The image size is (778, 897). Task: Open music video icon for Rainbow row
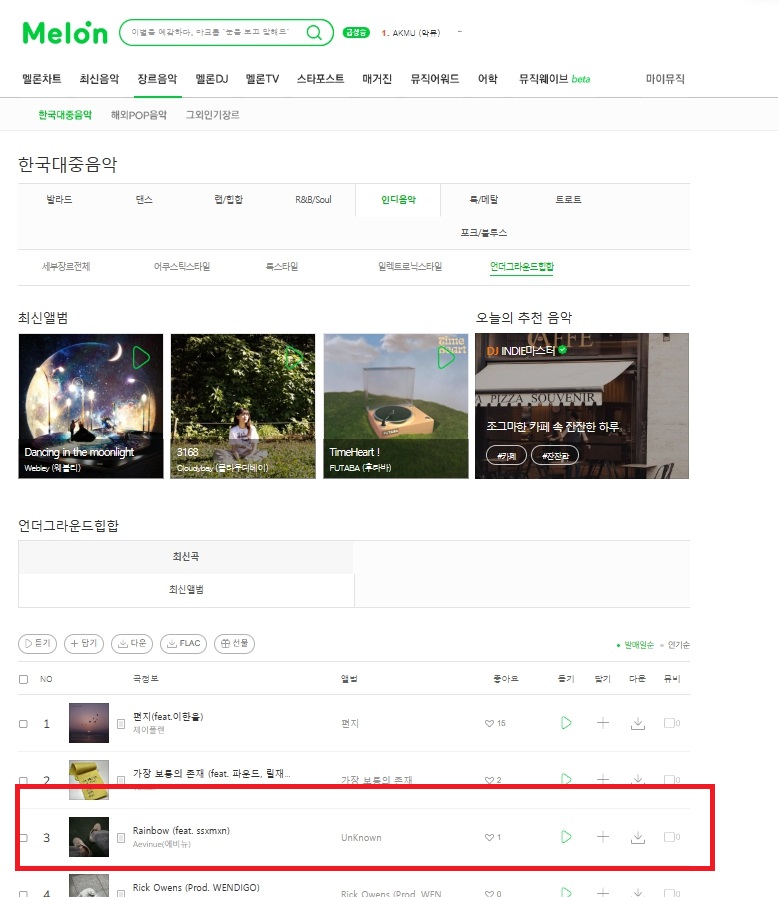pos(672,837)
